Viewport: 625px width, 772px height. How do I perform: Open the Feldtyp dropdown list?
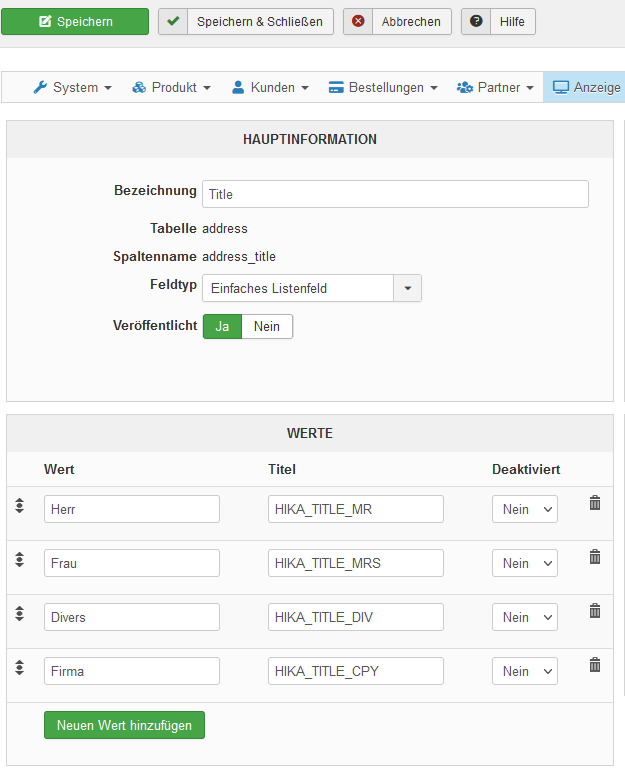pos(312,289)
